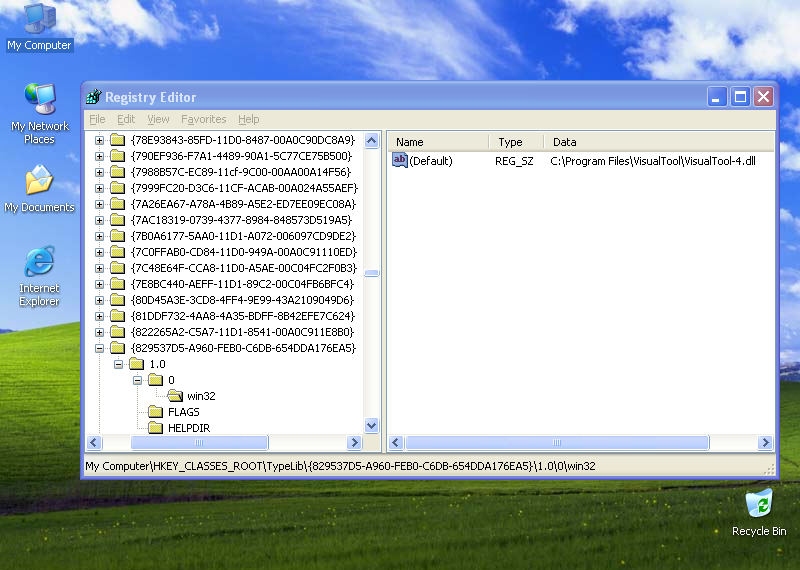Click the 1.0 folder icon
The width and height of the screenshot is (800, 570).
tap(137, 364)
